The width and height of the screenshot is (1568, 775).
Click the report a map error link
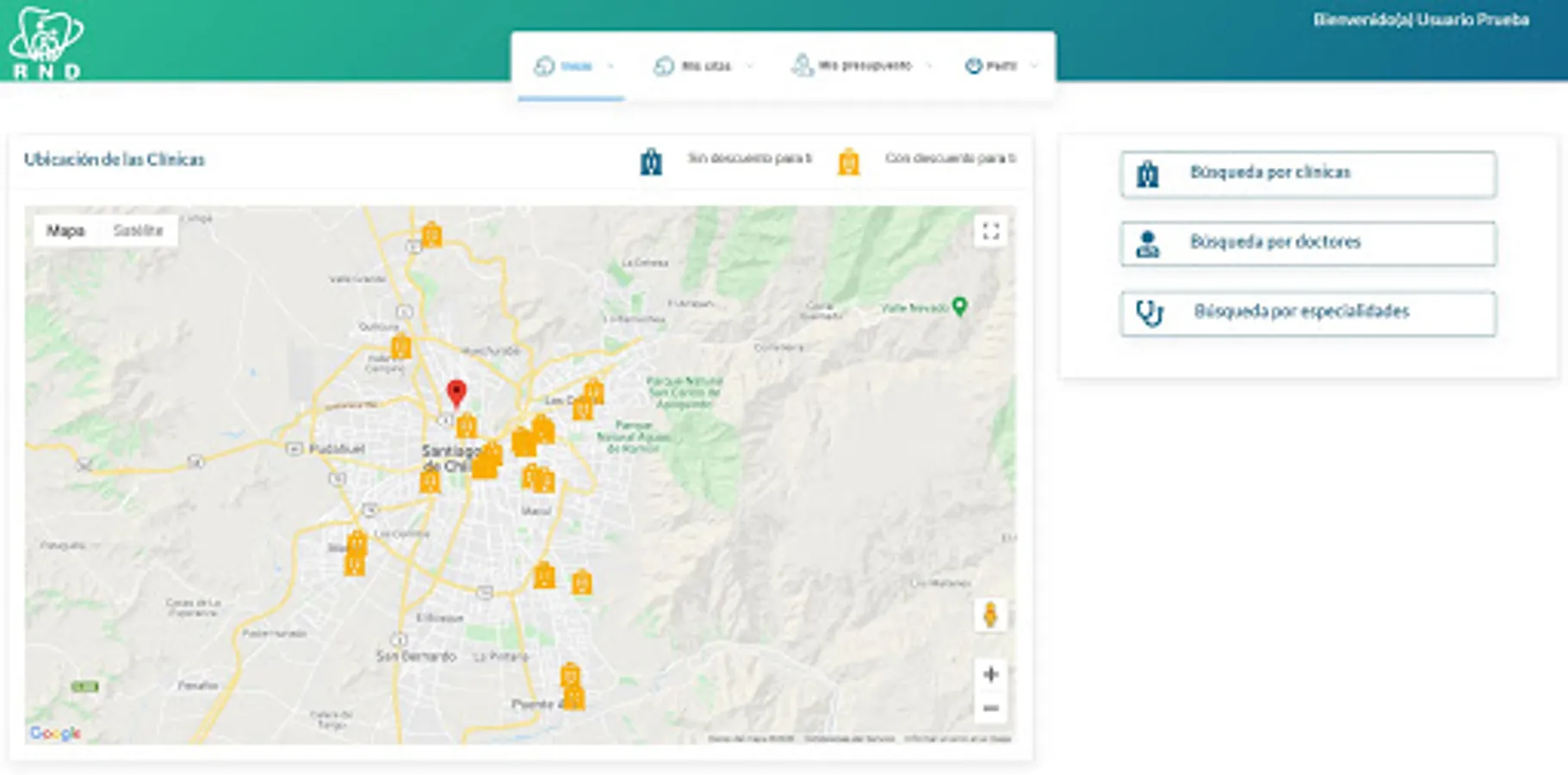(x=958, y=739)
